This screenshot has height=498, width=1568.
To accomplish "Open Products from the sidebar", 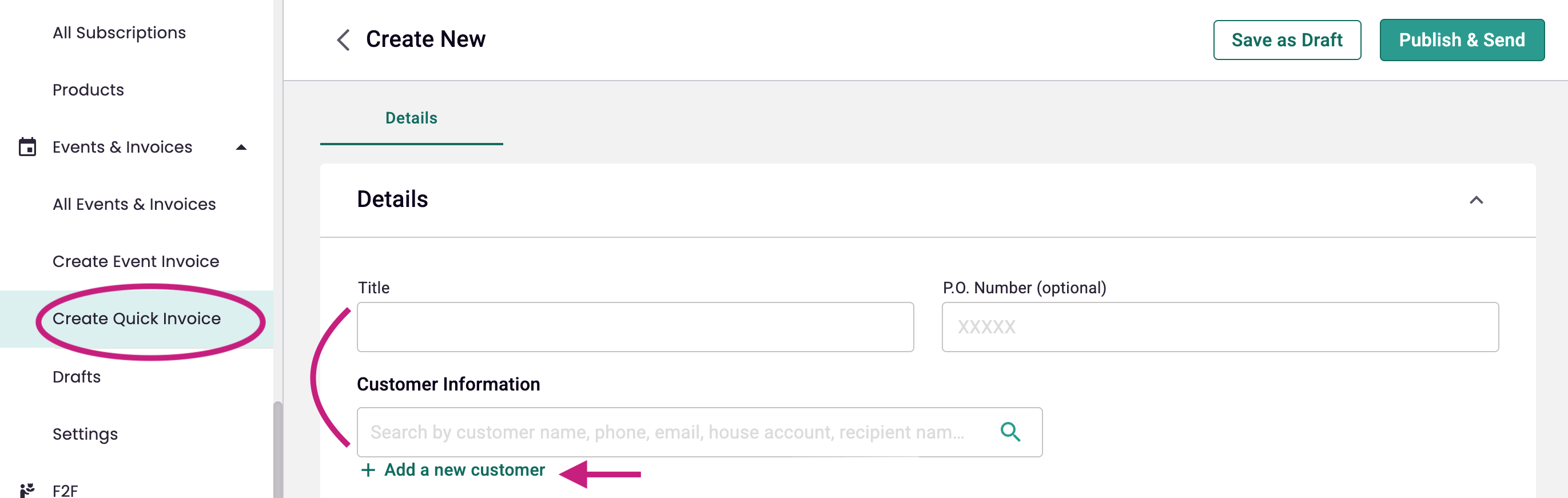I will tap(87, 89).
